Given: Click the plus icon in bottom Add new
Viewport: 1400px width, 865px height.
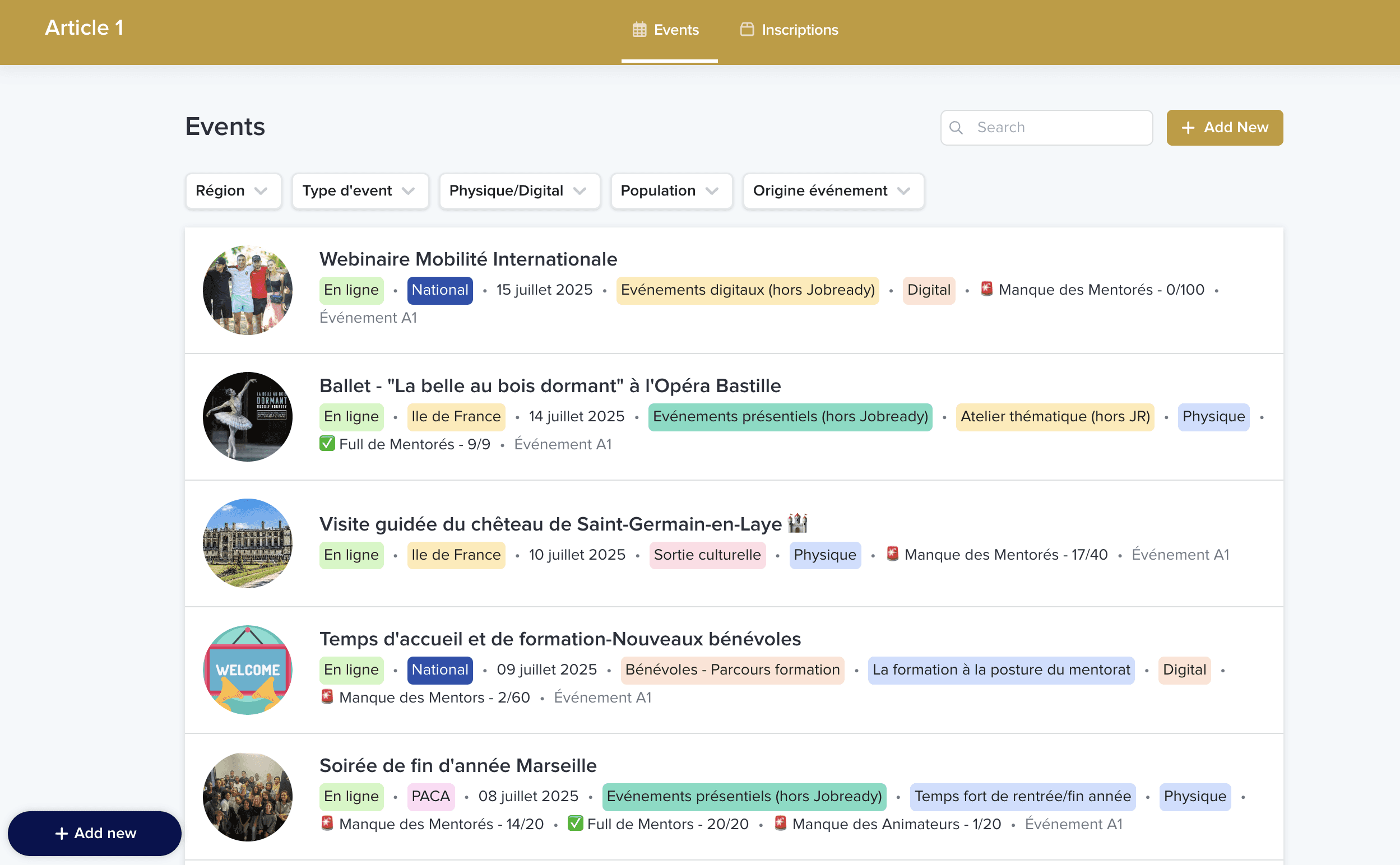Looking at the screenshot, I should (x=61, y=834).
